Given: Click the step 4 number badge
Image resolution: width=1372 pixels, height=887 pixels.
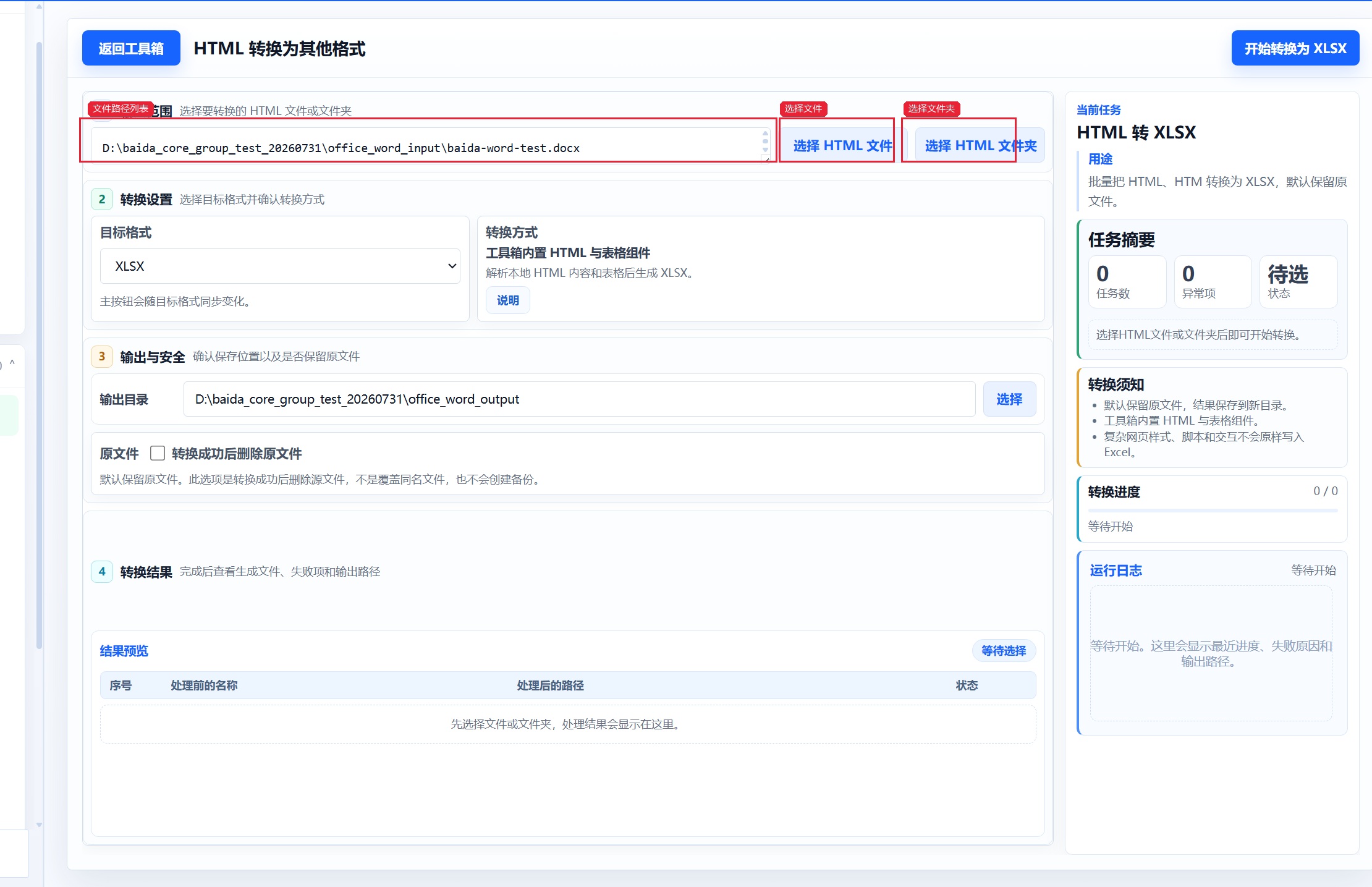Looking at the screenshot, I should (102, 571).
